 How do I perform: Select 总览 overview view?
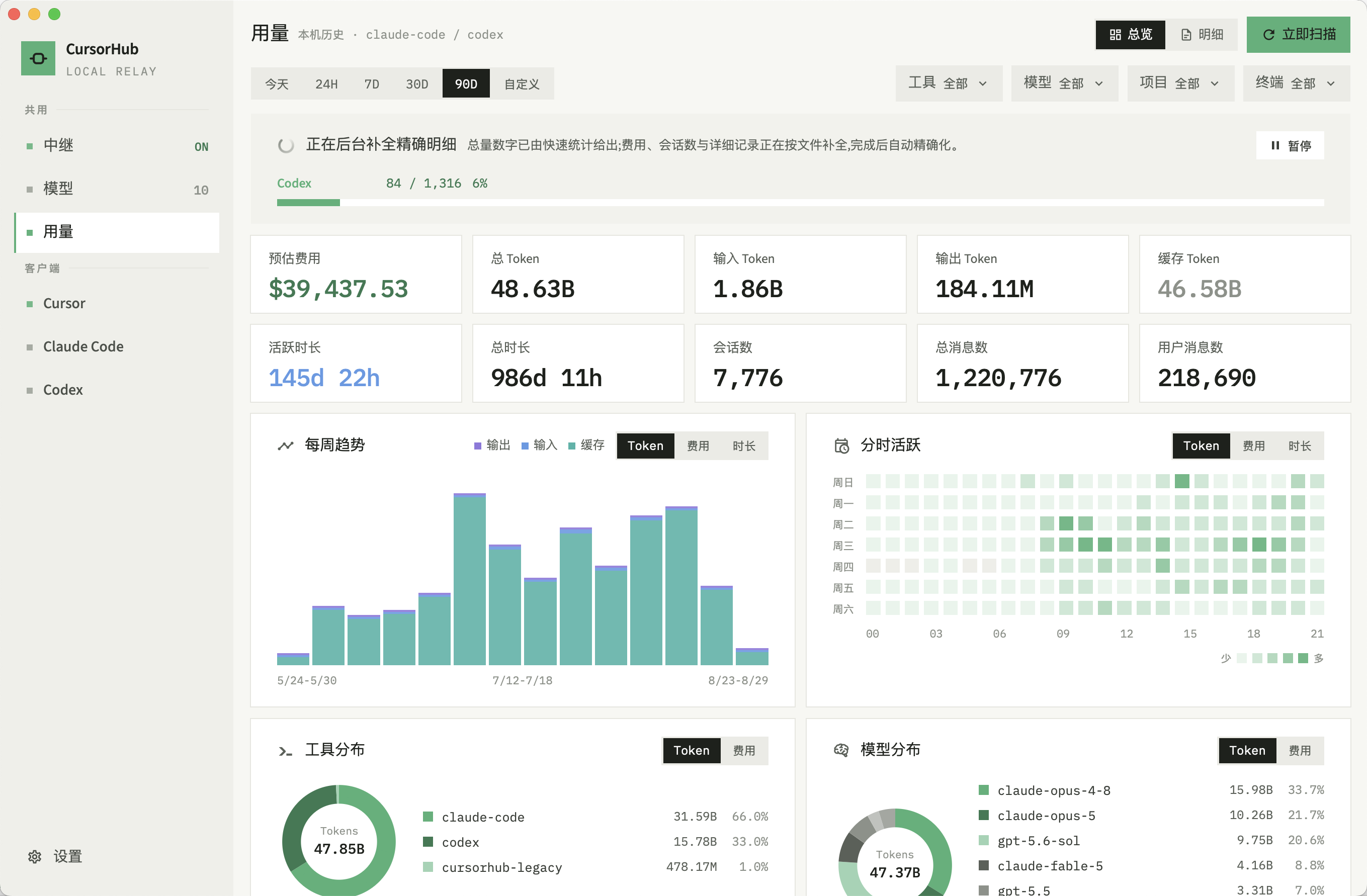(x=1130, y=35)
